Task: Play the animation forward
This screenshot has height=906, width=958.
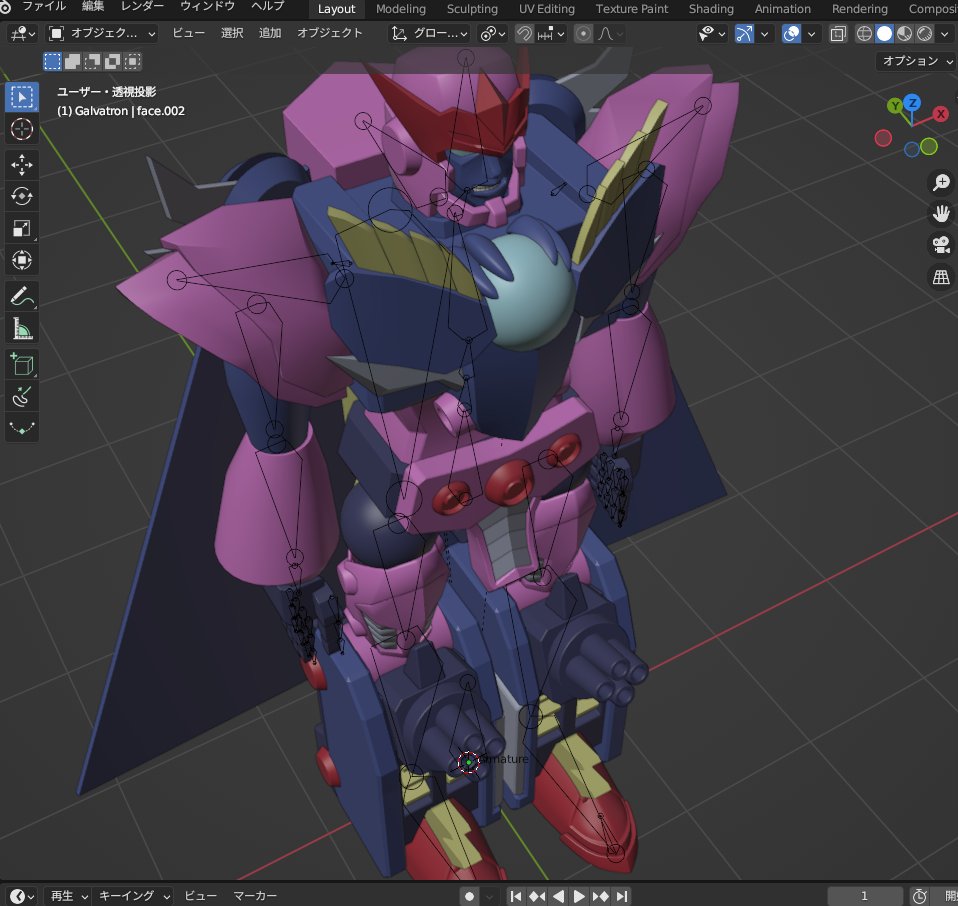Action: click(579, 896)
